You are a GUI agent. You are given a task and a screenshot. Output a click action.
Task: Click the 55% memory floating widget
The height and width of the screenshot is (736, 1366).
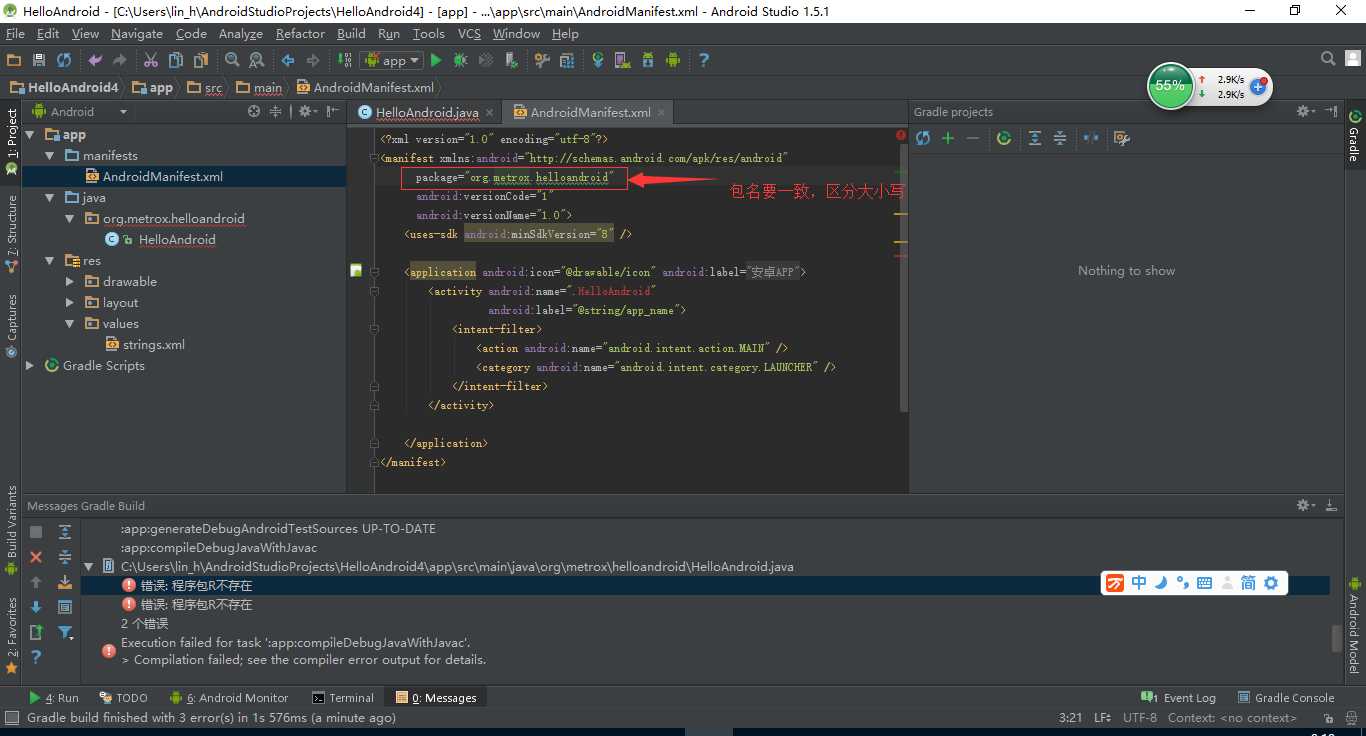(1169, 86)
